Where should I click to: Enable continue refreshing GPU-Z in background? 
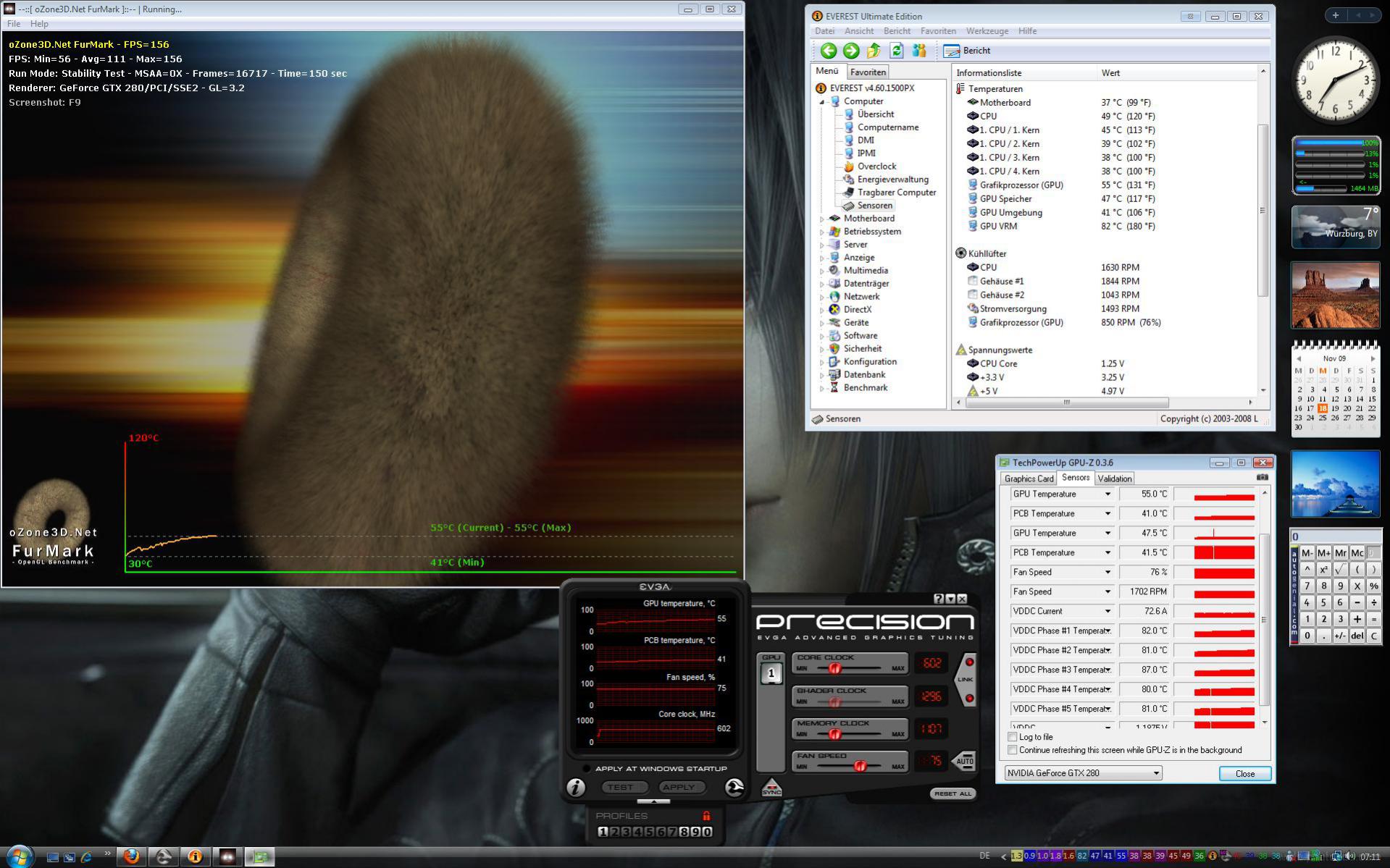pyautogui.click(x=1013, y=750)
